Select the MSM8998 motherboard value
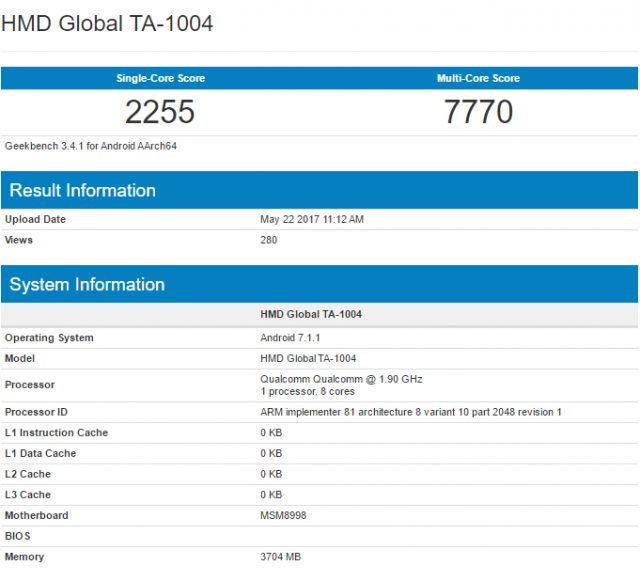 coord(283,516)
